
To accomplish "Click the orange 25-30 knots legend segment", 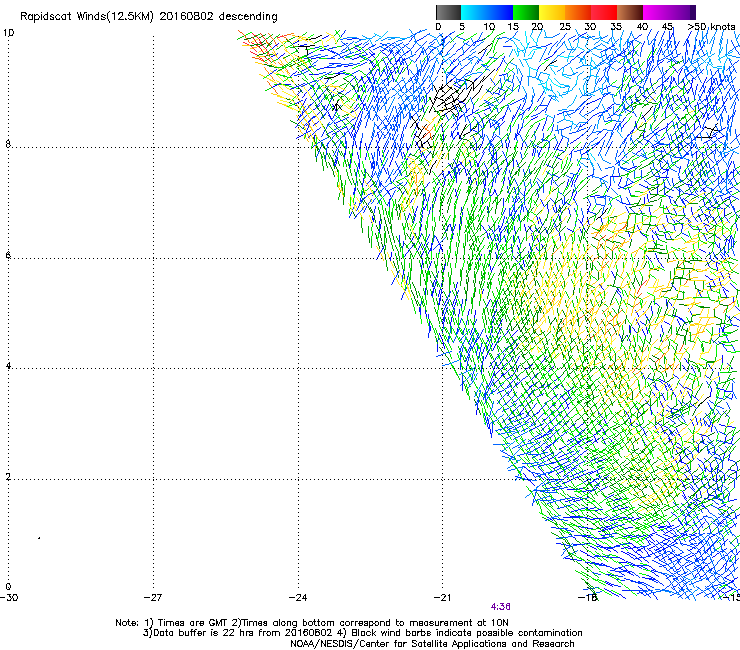I will click(x=578, y=12).
